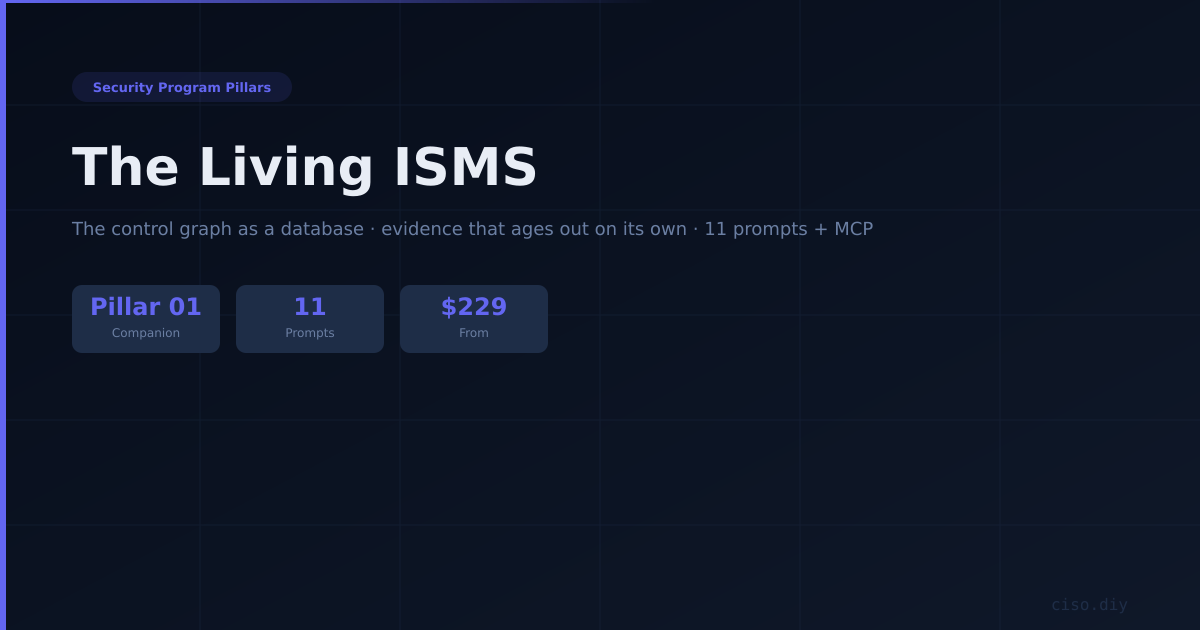Click the purple number 11 in the card
The image size is (1200, 630).
click(310, 307)
